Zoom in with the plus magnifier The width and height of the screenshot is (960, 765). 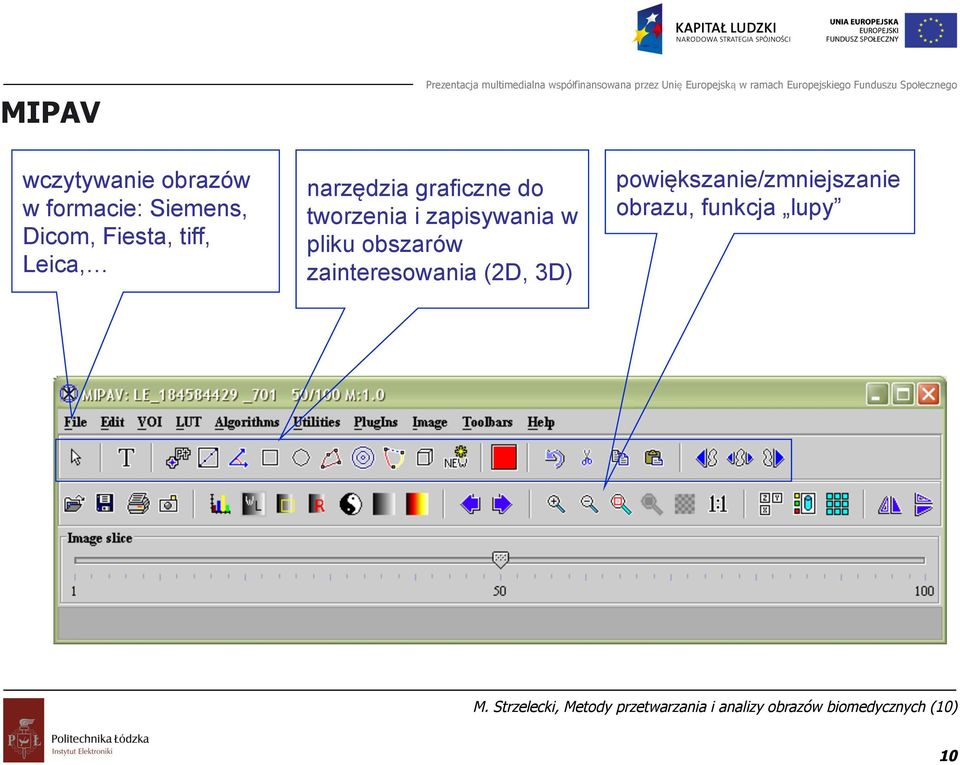[x=556, y=504]
